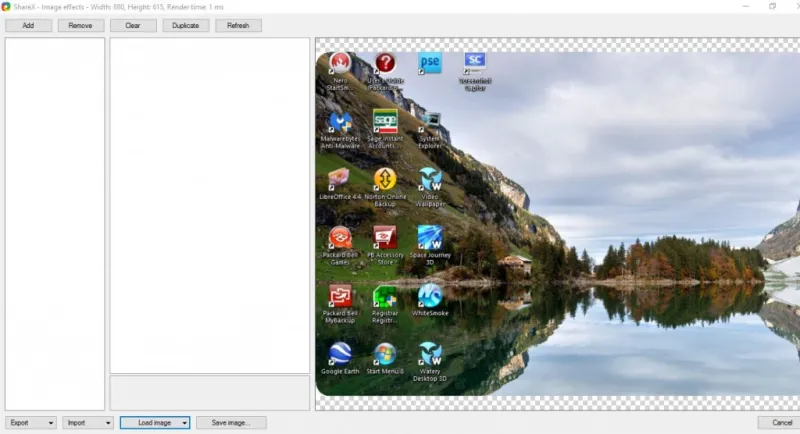The height and width of the screenshot is (434, 800).
Task: Click the Watery Desktop 3D icon
Action: (430, 354)
